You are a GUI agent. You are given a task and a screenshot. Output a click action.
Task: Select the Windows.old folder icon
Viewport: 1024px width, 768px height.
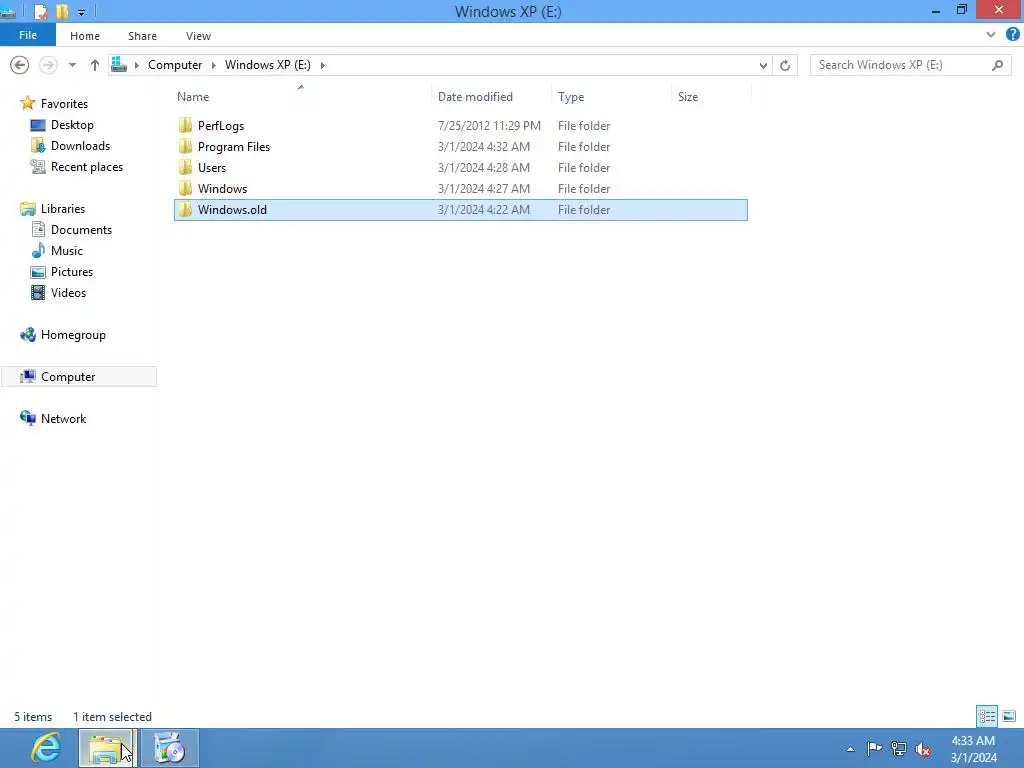pos(185,209)
